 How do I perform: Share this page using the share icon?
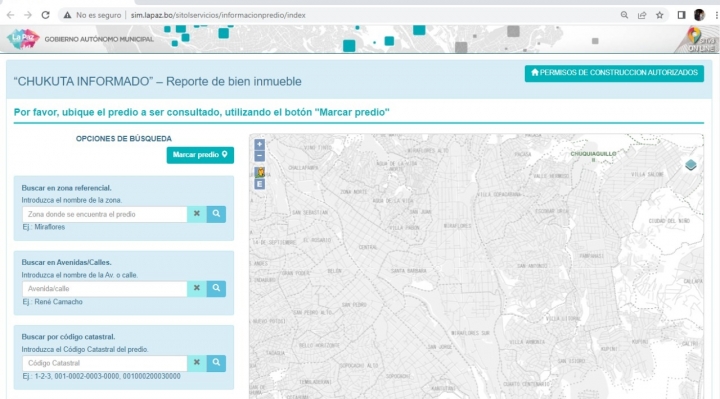(642, 15)
